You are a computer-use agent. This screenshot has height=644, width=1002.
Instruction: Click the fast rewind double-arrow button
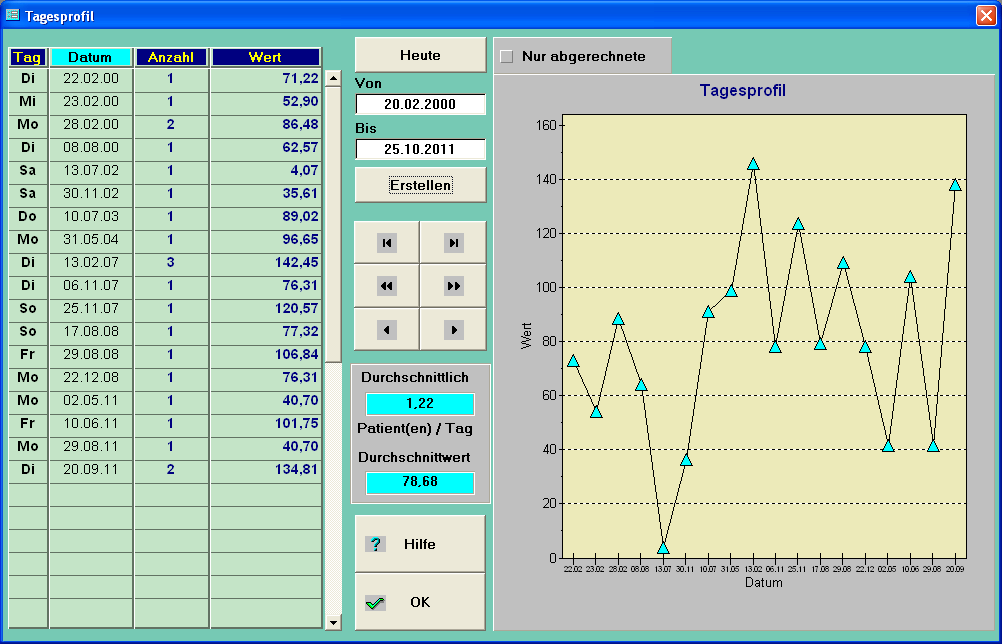(x=387, y=286)
